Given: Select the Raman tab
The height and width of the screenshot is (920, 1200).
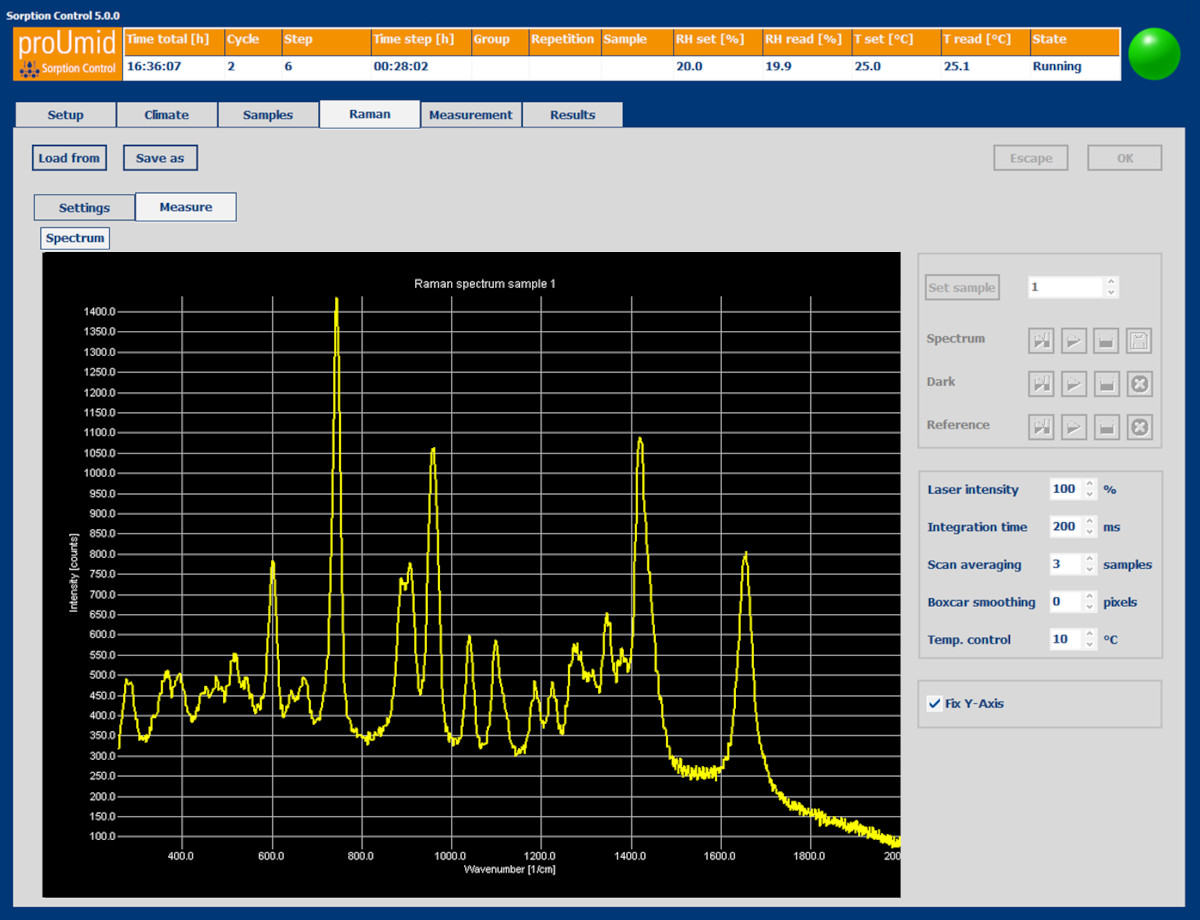Looking at the screenshot, I should click(x=370, y=114).
